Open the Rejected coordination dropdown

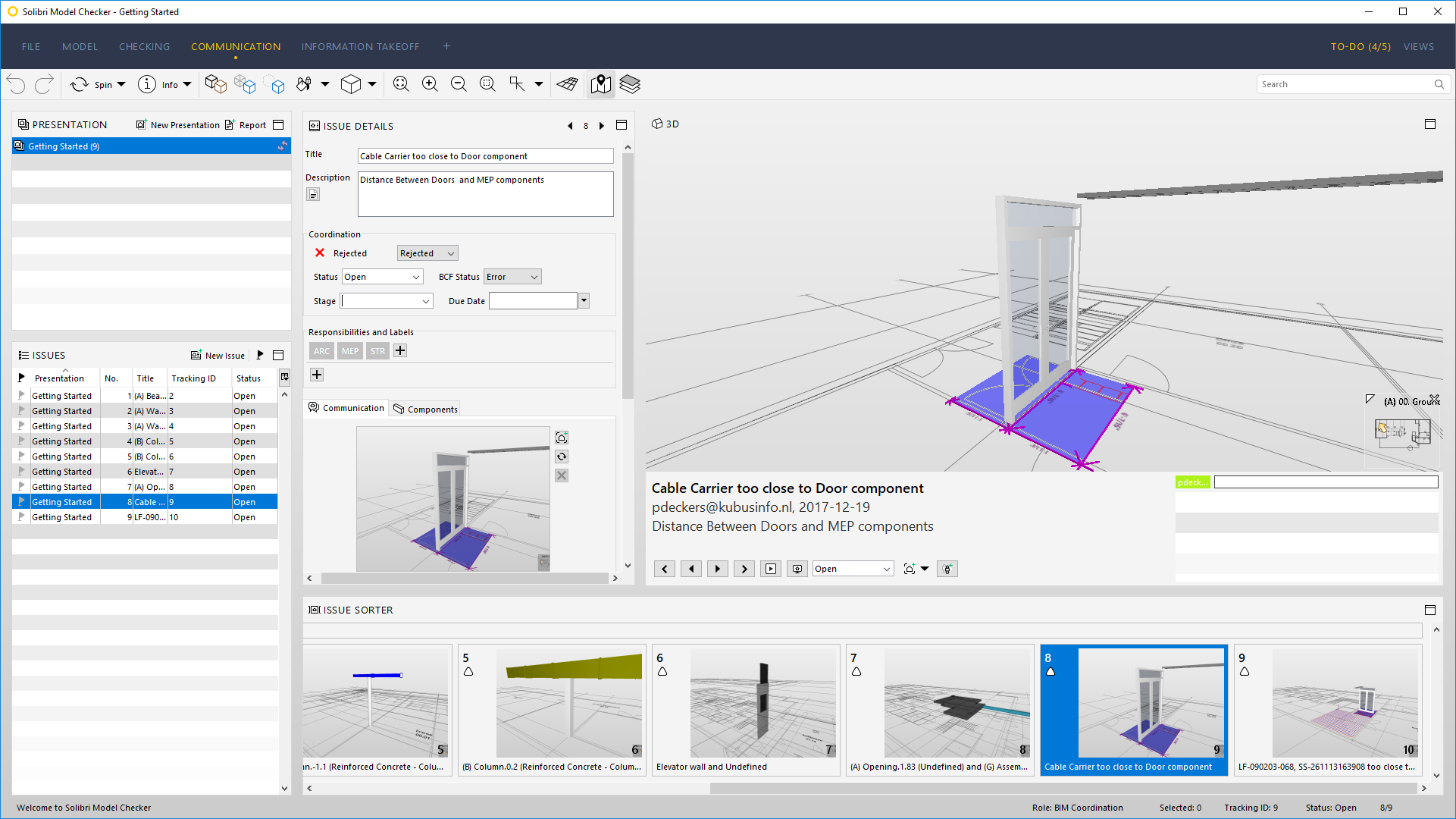click(x=427, y=253)
